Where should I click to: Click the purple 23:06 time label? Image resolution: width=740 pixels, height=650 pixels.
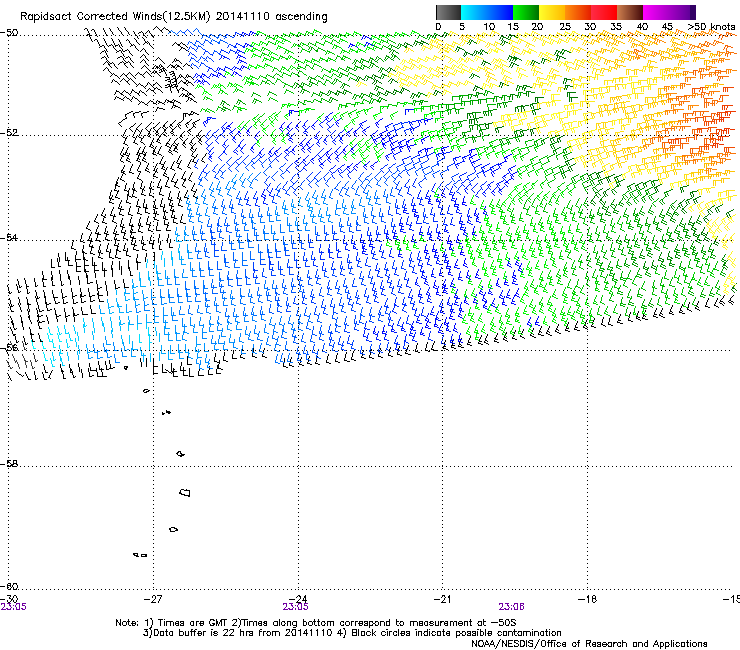coord(512,607)
